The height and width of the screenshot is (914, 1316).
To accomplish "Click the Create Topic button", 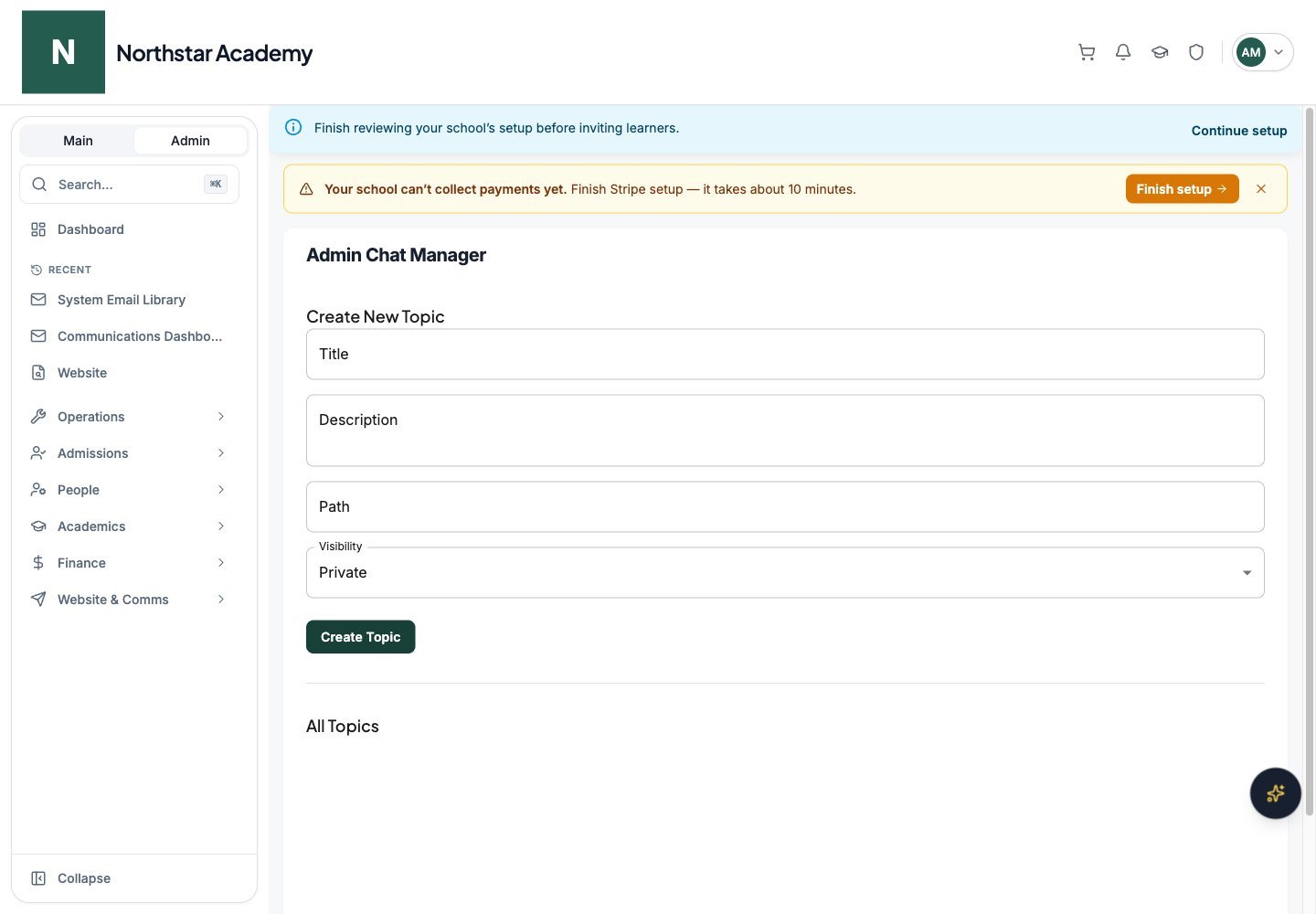I will pos(360,637).
